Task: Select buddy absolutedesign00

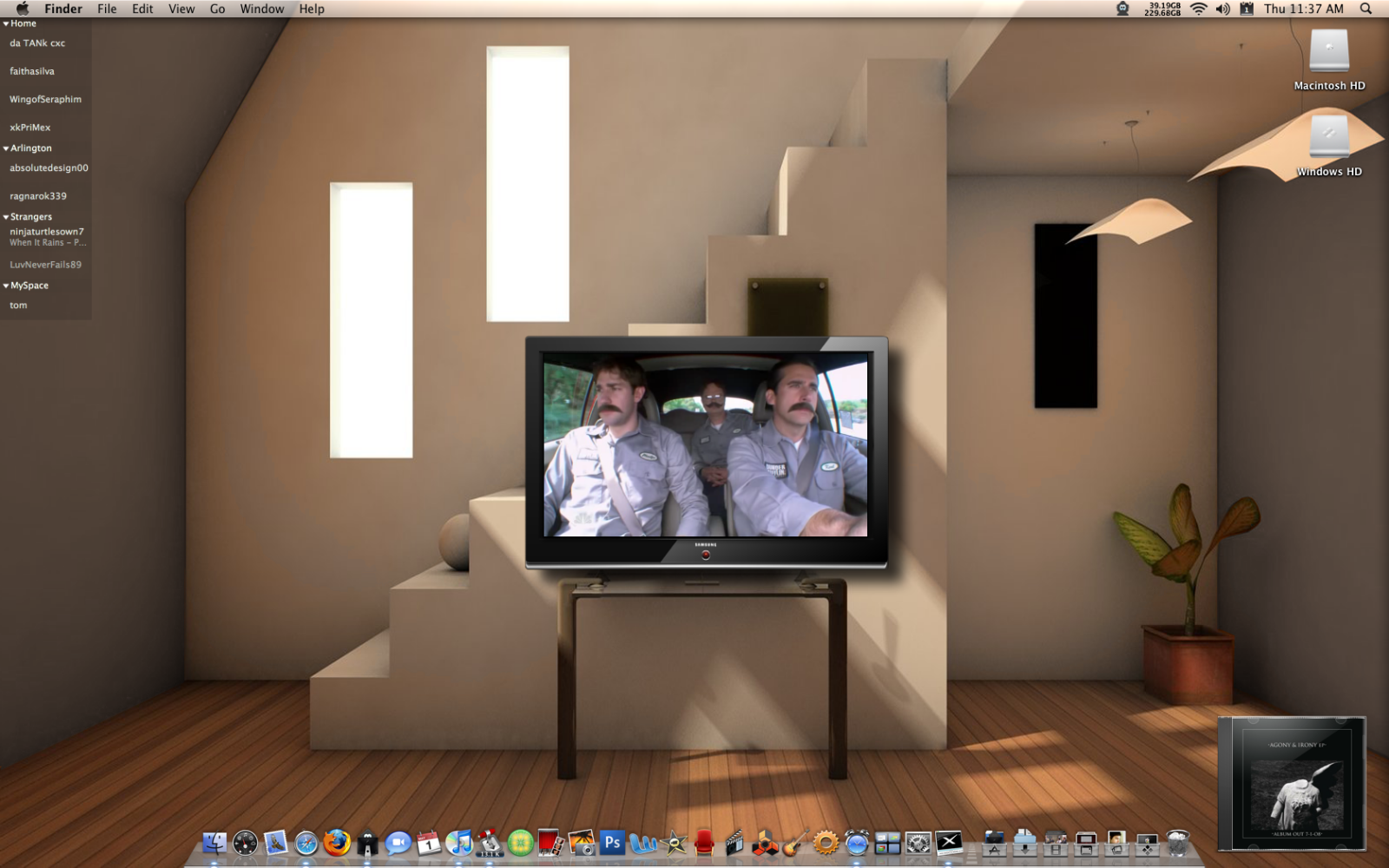Action: coord(49,168)
